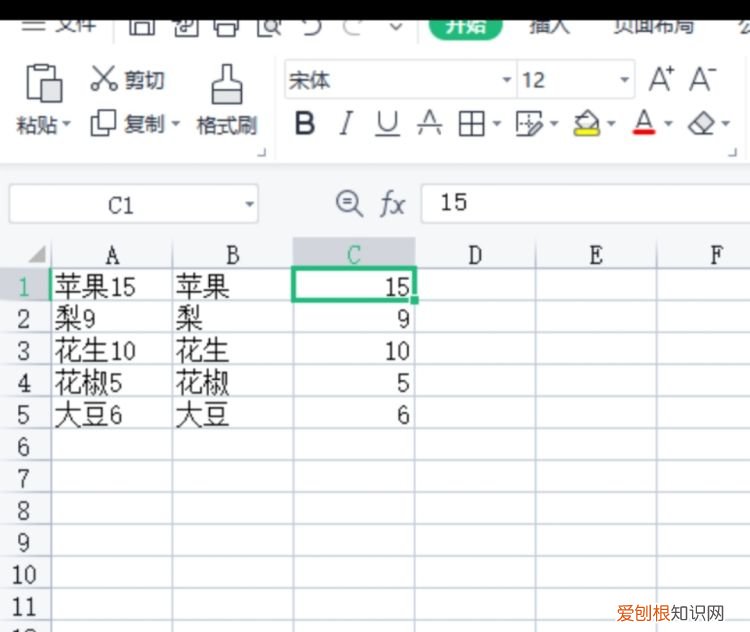This screenshot has height=632, width=750.
Task: Select cell B2 containing 梨
Action: point(232,318)
